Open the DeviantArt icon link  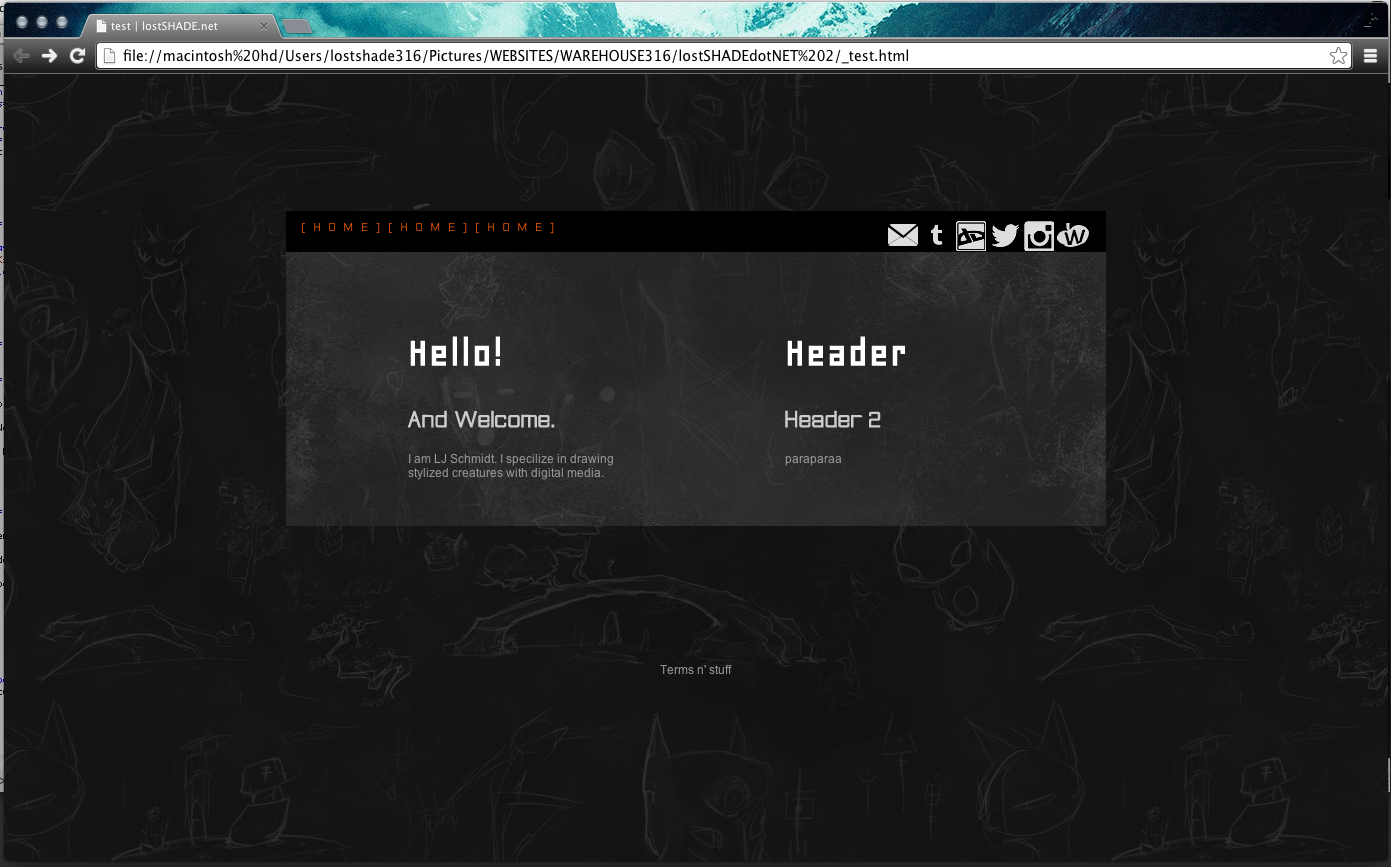[x=971, y=235]
